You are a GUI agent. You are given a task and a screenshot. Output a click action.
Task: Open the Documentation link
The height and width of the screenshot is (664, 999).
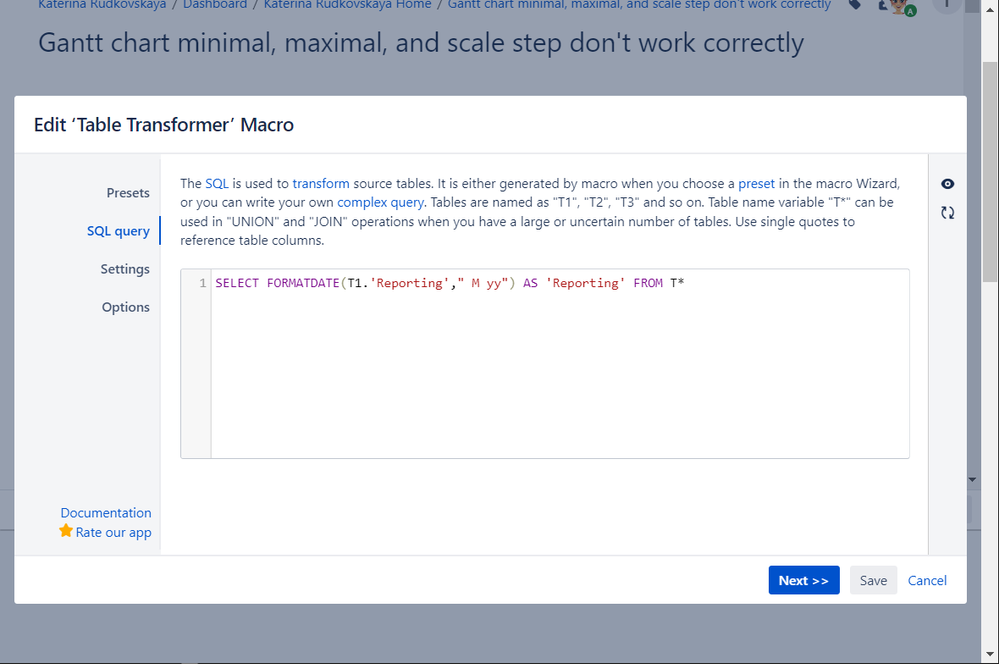[106, 512]
